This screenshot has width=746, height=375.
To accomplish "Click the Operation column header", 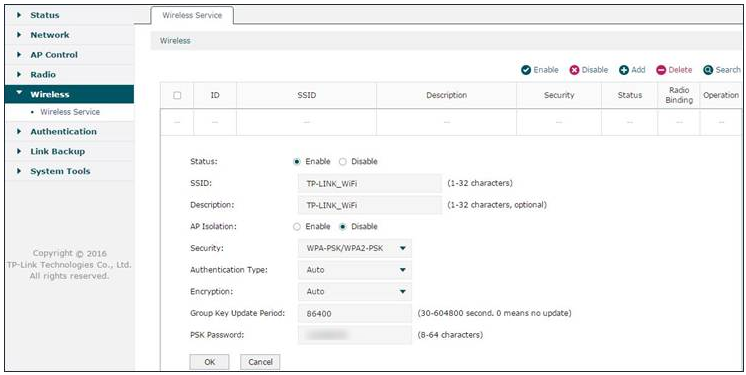I will 721,95.
